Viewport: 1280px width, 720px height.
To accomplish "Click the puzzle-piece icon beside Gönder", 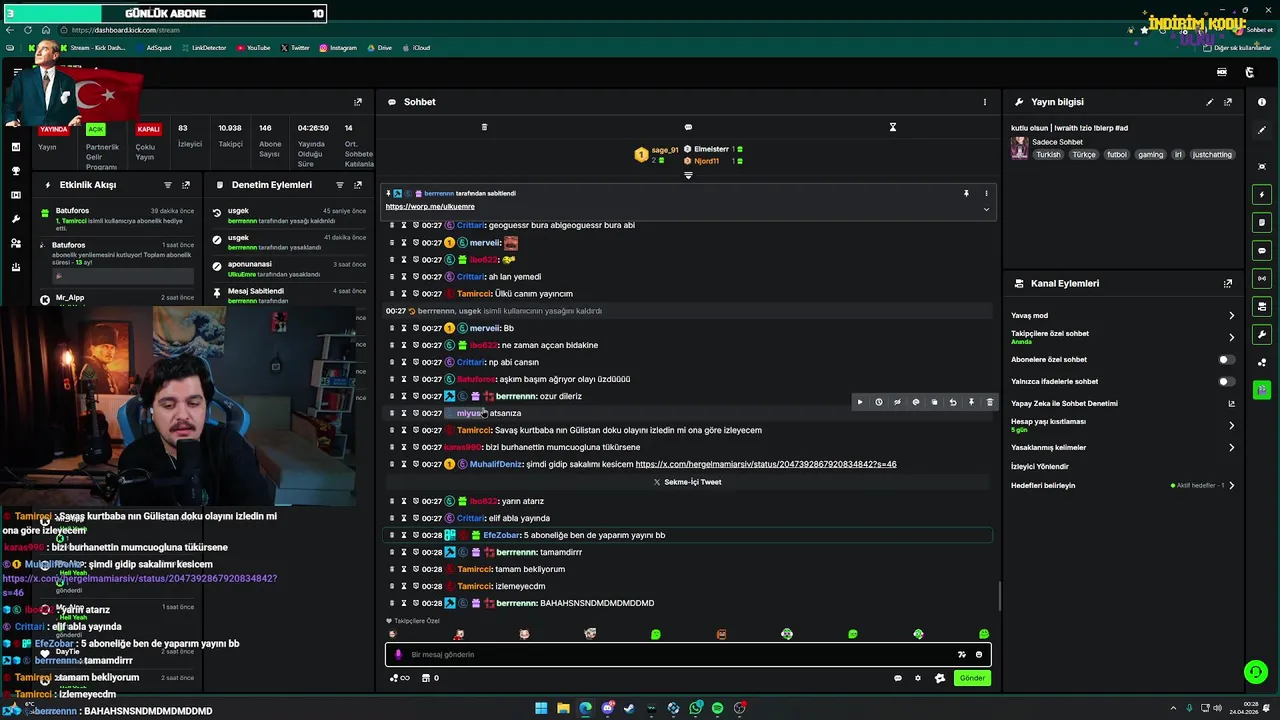I will (939, 678).
